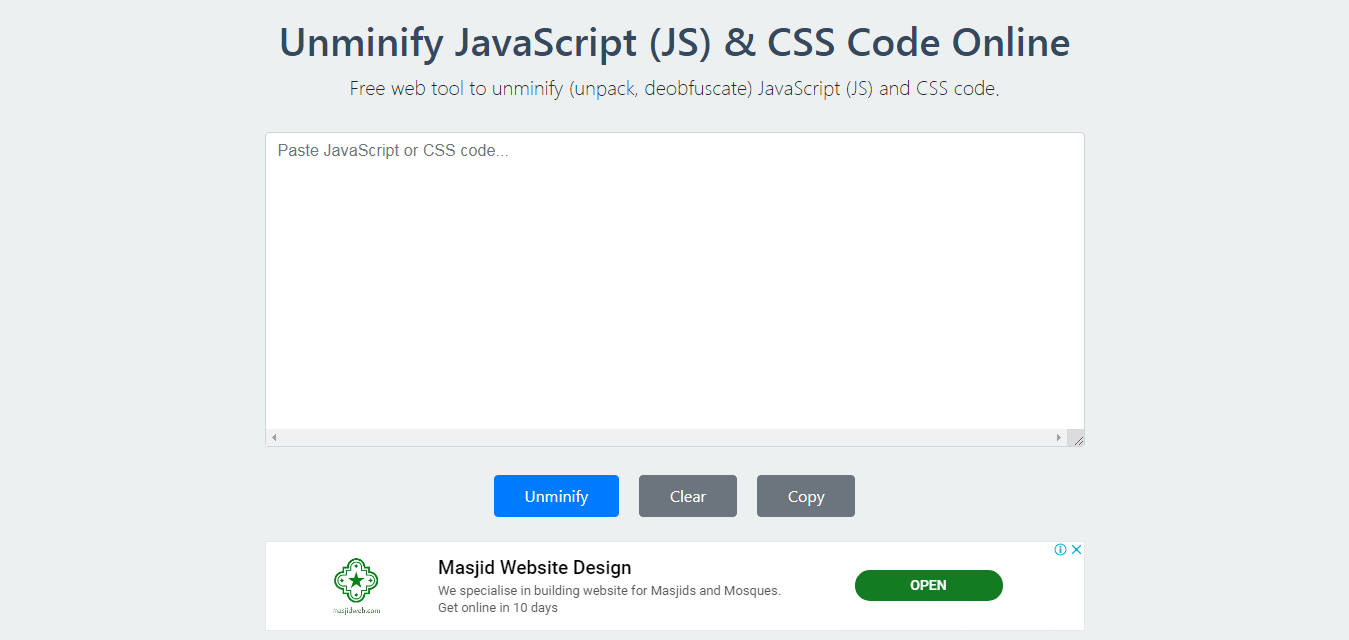Open the advertised Masjid website via OPEN
The width and height of the screenshot is (1349, 640).
click(928, 585)
